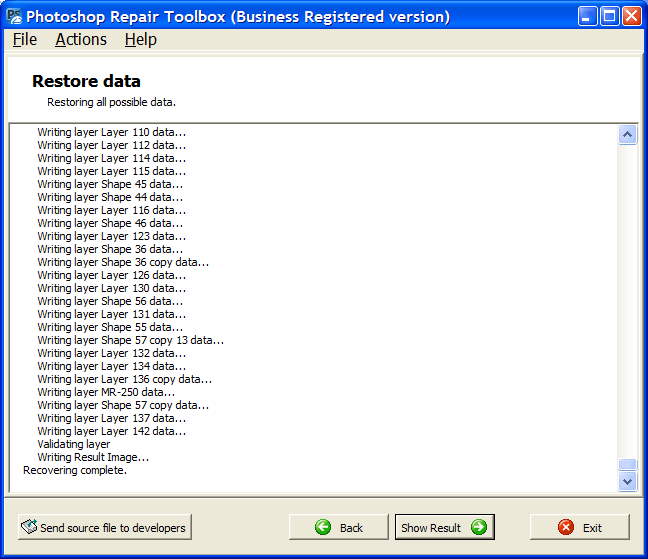Select 'Writing layer Layer 137 data...' line

coord(112,419)
